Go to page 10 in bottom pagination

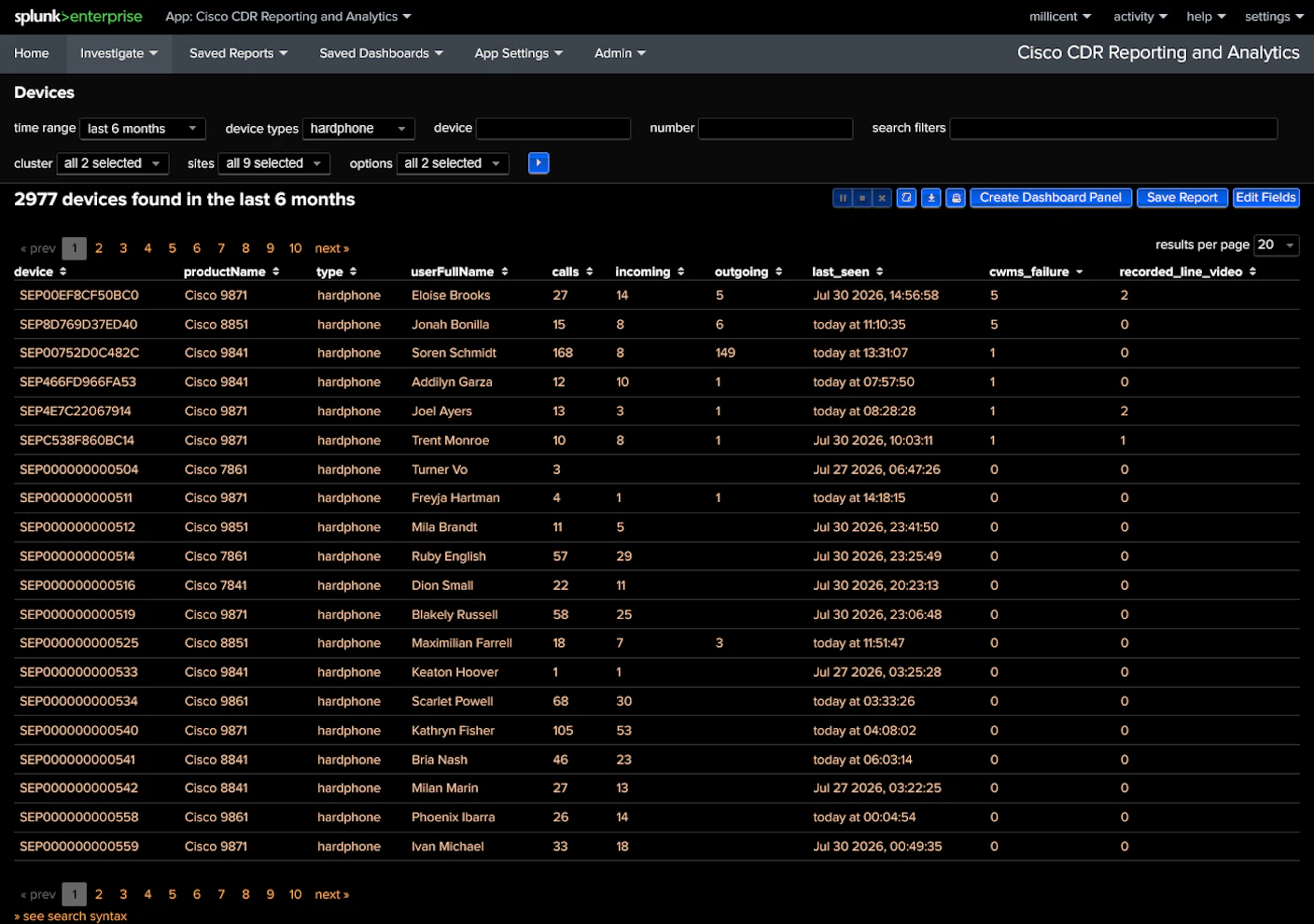[295, 894]
